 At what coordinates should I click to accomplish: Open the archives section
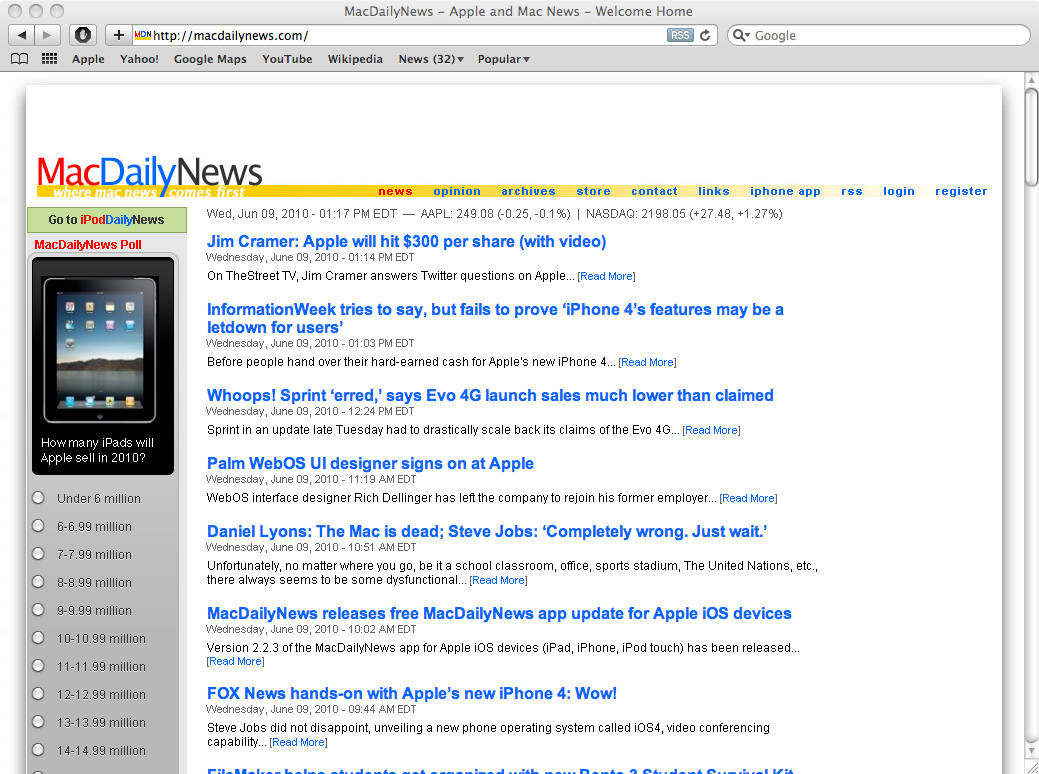coord(528,191)
